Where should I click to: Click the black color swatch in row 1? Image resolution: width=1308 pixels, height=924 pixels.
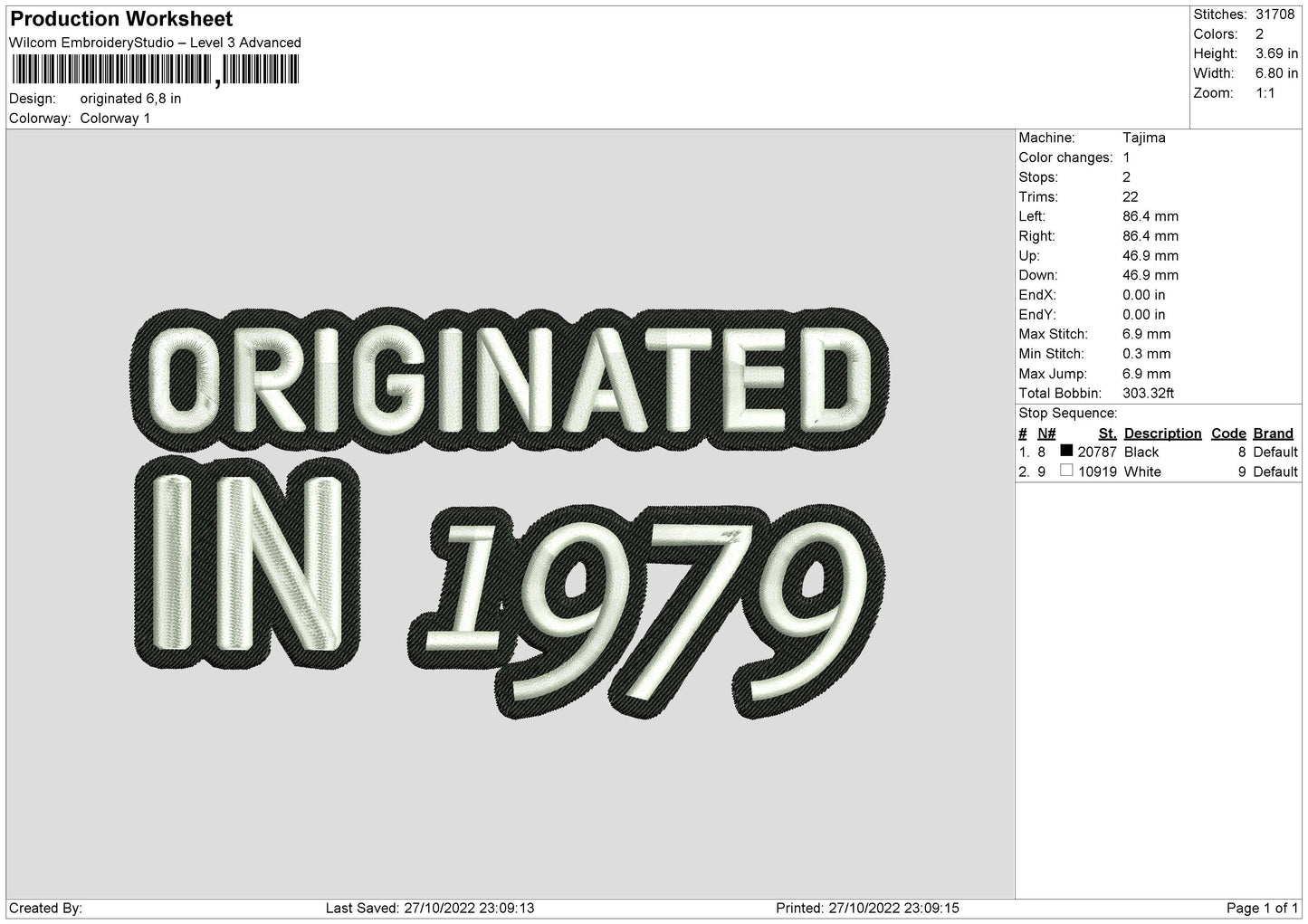1066,451
